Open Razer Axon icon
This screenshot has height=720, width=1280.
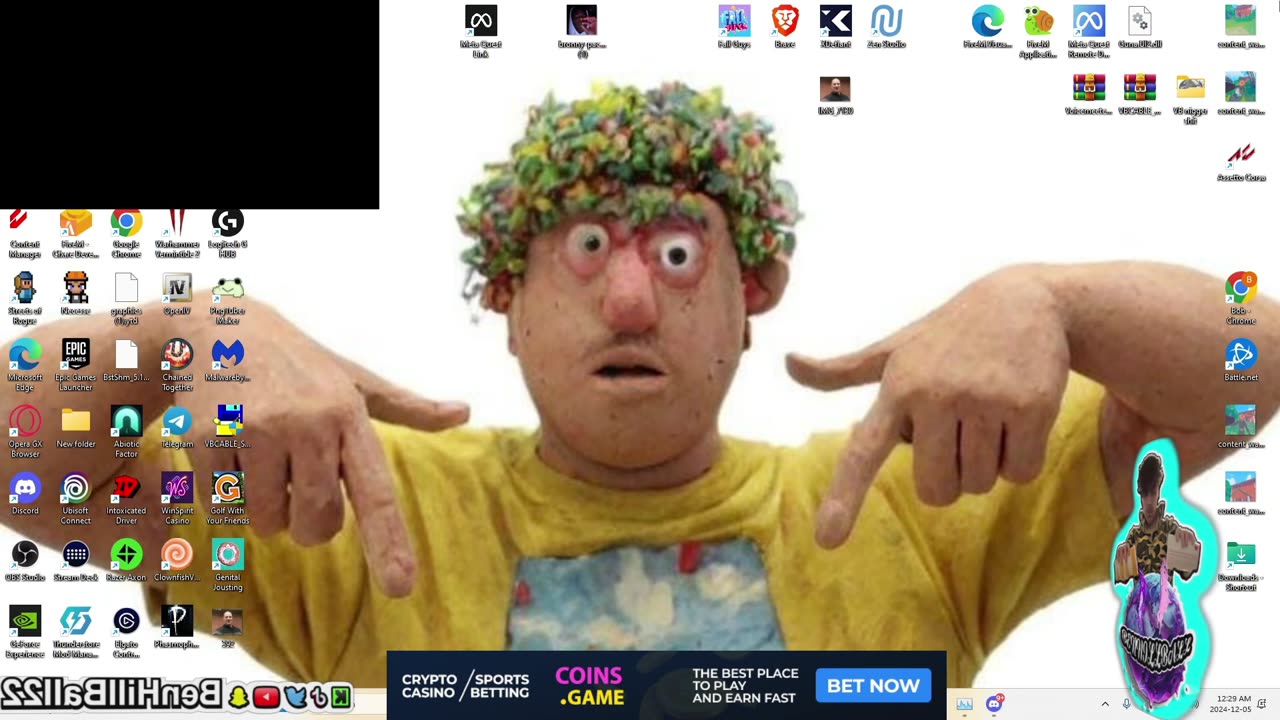pos(126,561)
